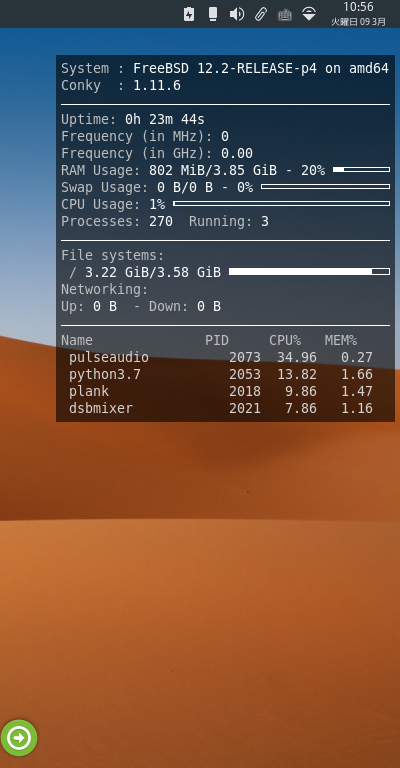Open the volume speaker tray icon
The height and width of the screenshot is (768, 400).
(236, 14)
